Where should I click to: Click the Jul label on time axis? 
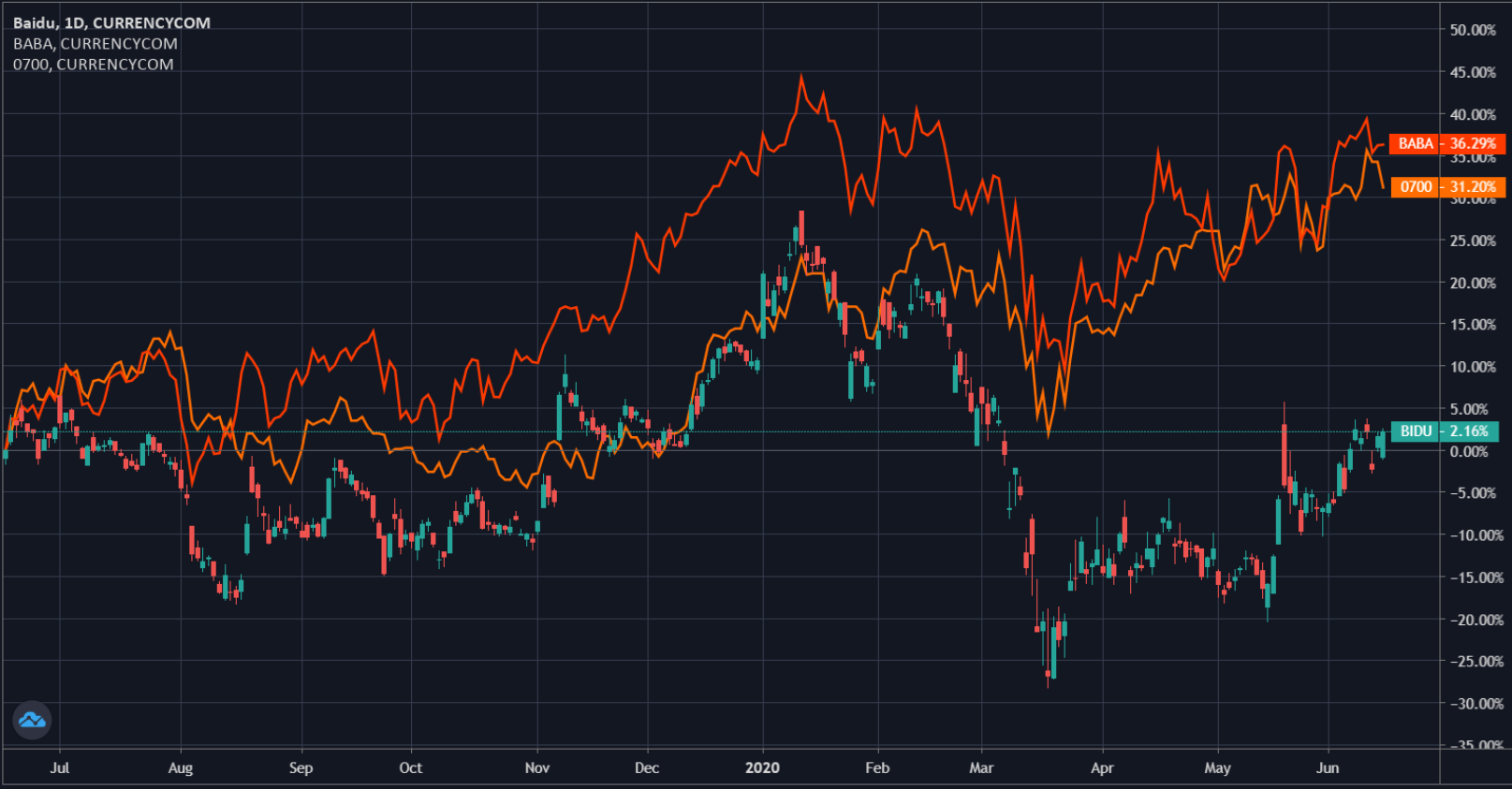tap(59, 767)
